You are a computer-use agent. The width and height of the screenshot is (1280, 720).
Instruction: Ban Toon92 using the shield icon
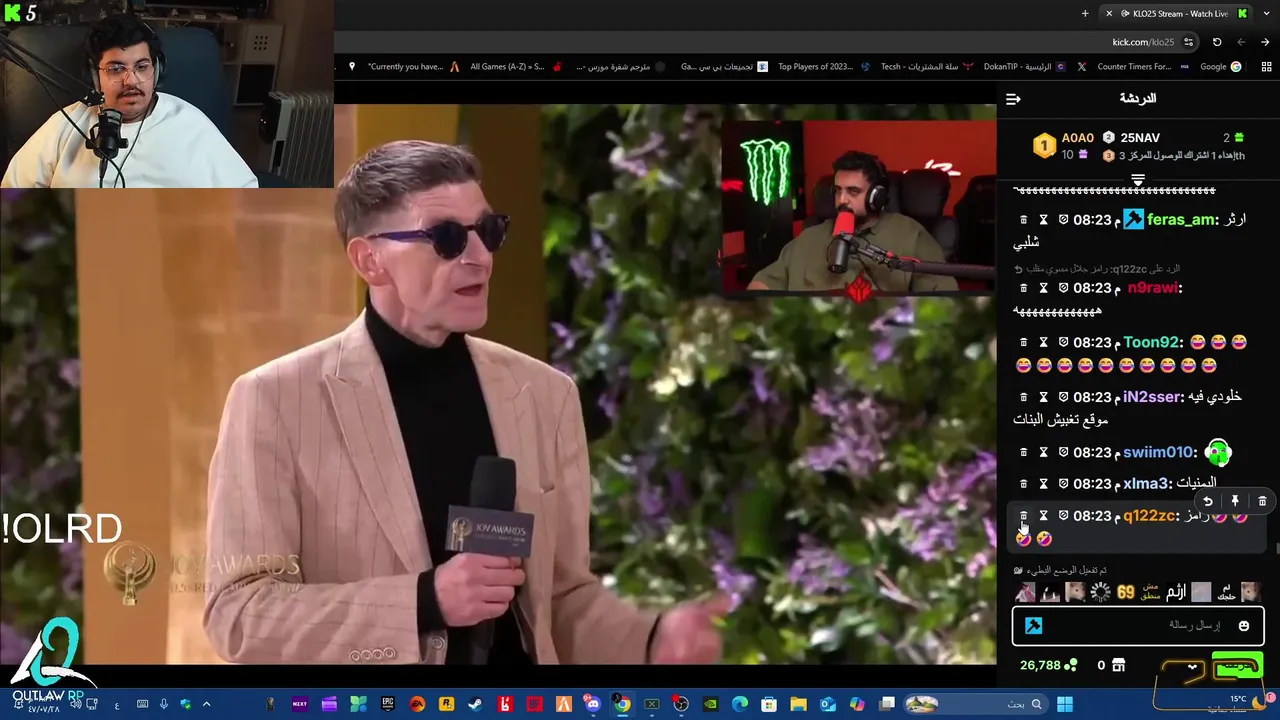click(x=1063, y=342)
